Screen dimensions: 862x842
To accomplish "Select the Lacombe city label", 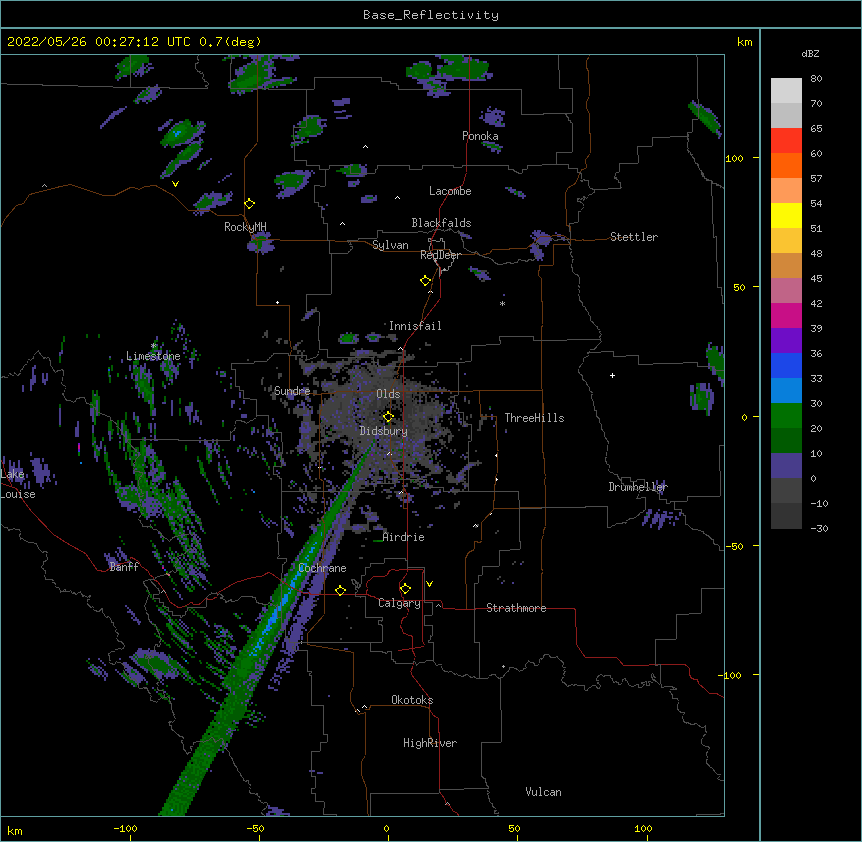I will 450,191.
